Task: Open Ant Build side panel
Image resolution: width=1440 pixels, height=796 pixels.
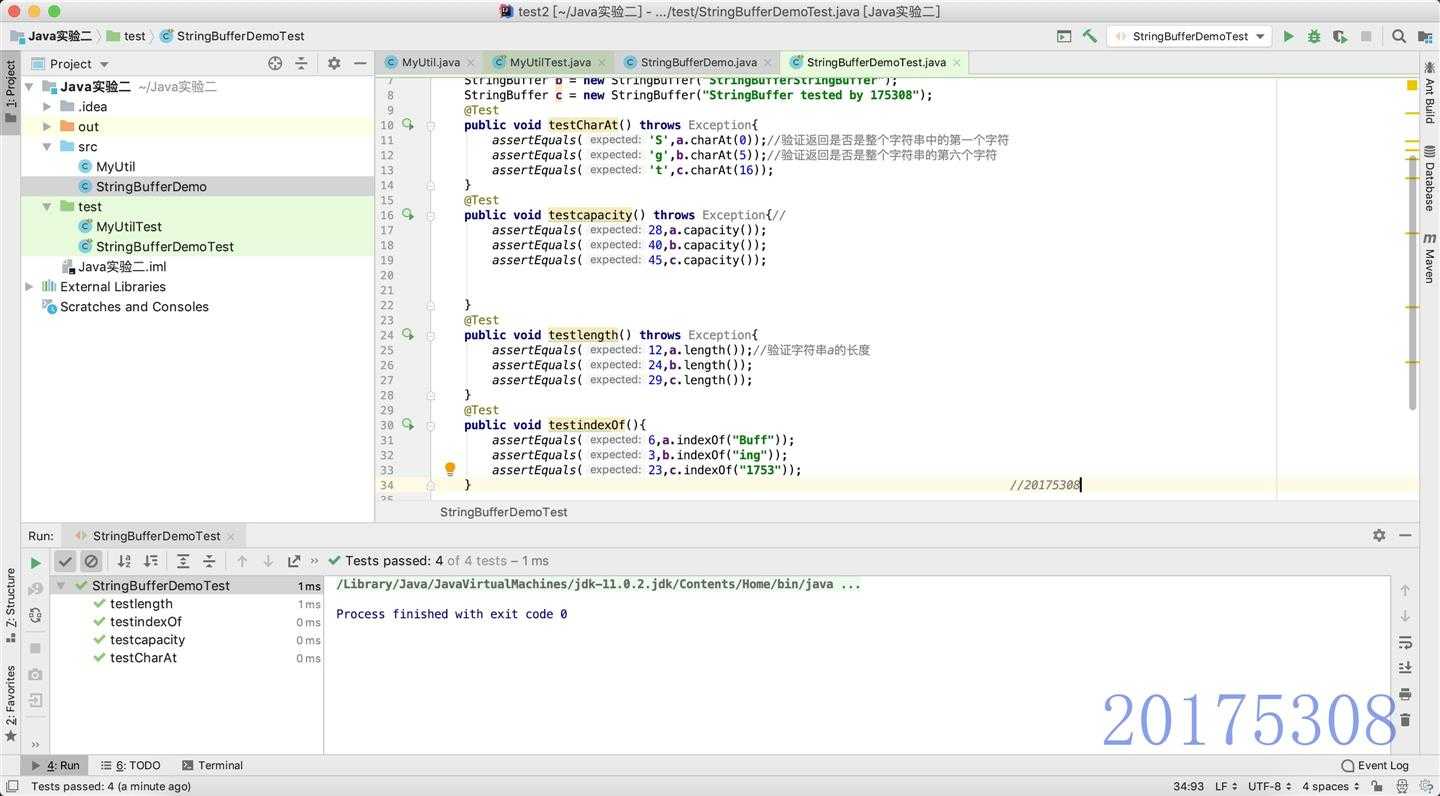Action: coord(1430,91)
